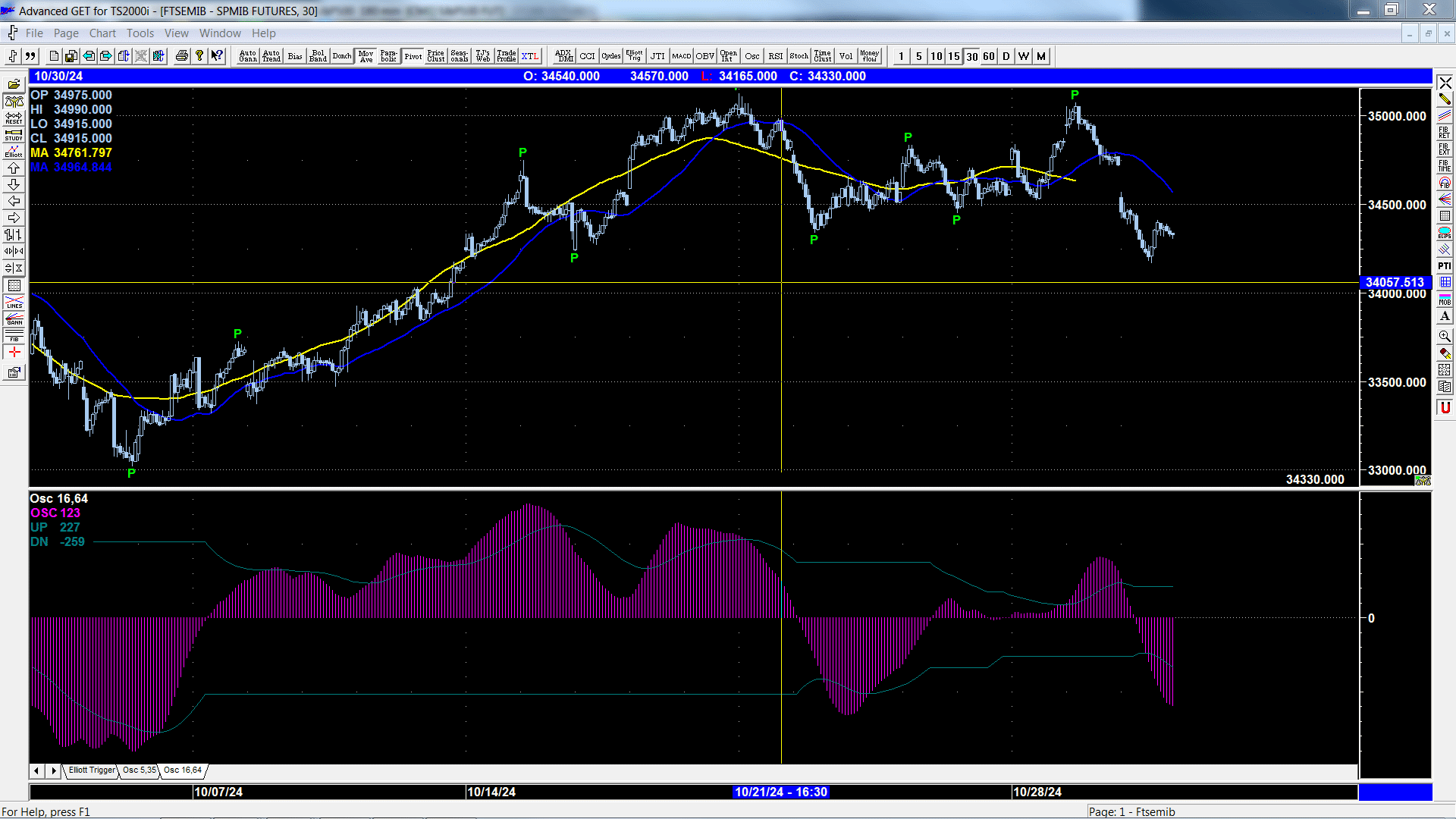Switch to Monthly timeframe M button
The width and height of the screenshot is (1456, 819).
tap(1041, 56)
